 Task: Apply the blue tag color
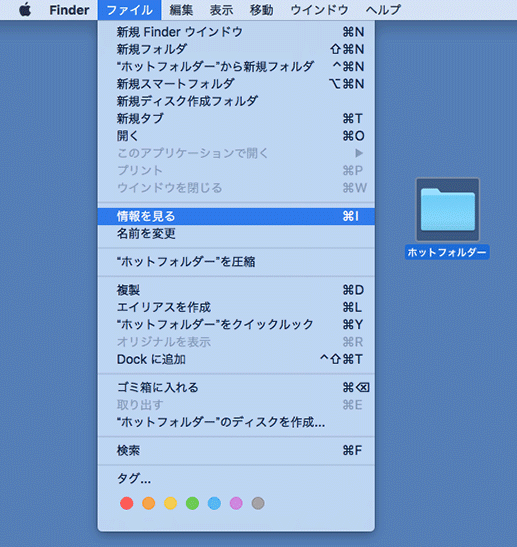[214, 503]
